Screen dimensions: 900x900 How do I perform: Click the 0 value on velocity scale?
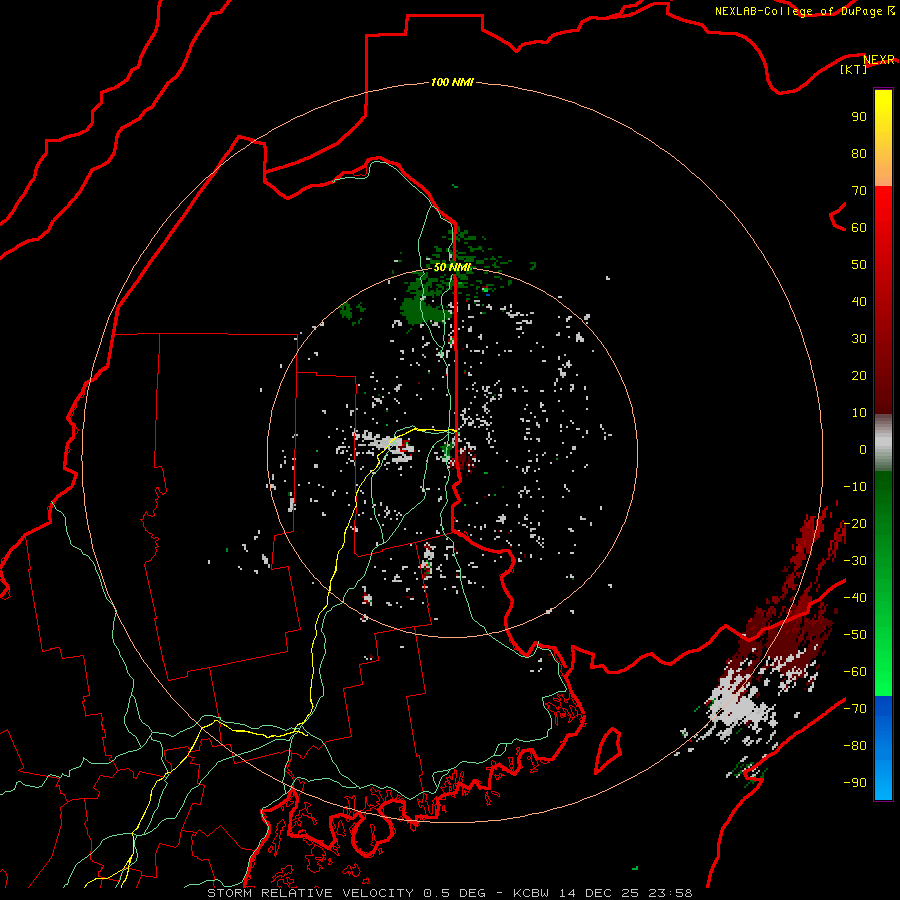(x=863, y=449)
